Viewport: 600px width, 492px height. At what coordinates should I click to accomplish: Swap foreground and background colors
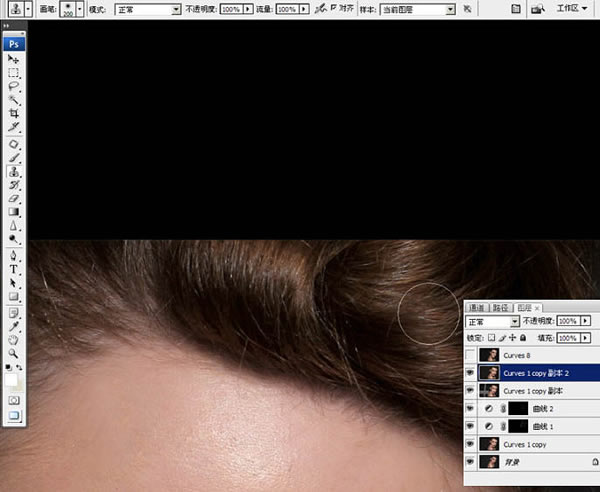coord(19,367)
